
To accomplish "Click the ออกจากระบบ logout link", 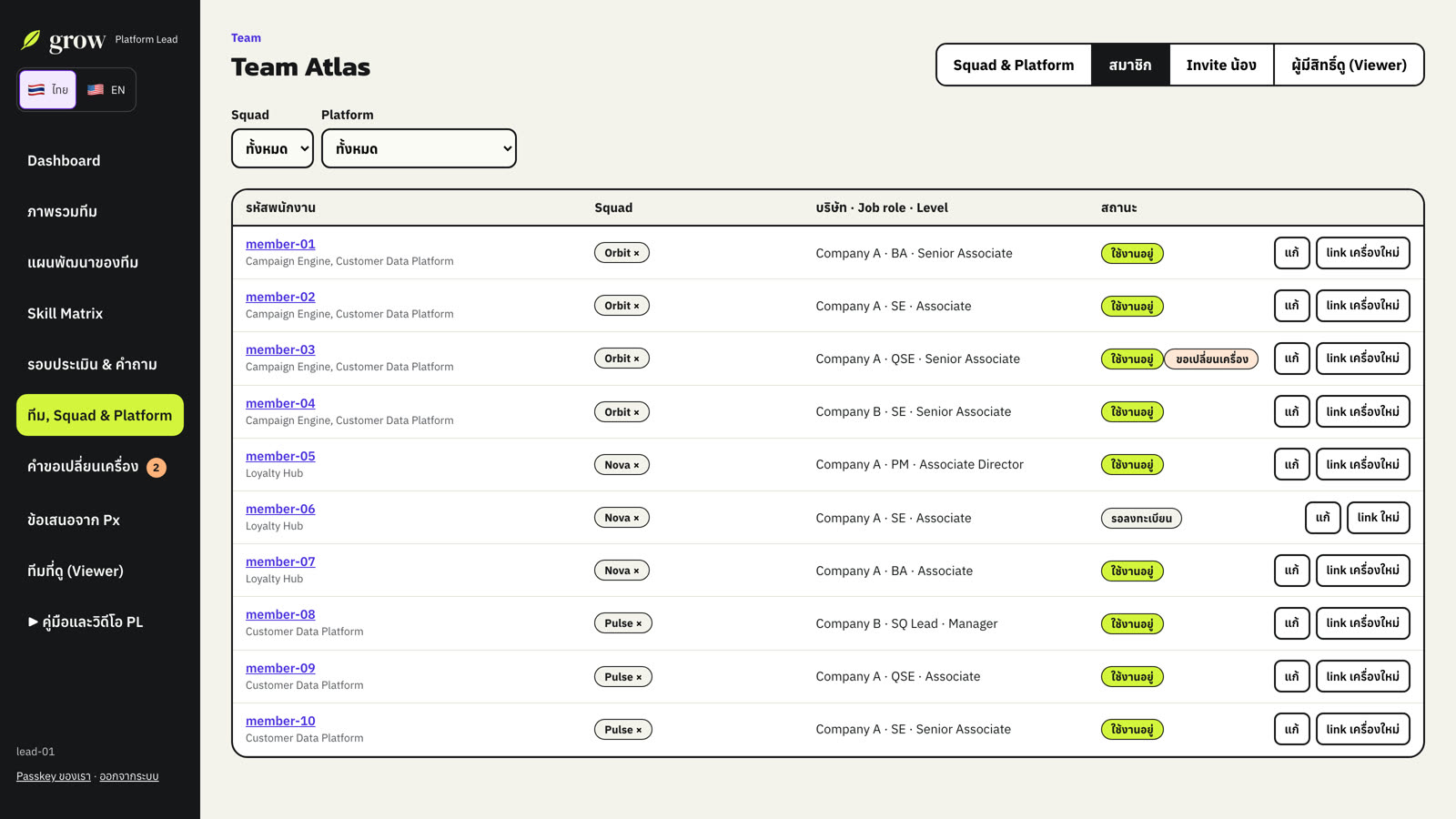I will pos(129,776).
